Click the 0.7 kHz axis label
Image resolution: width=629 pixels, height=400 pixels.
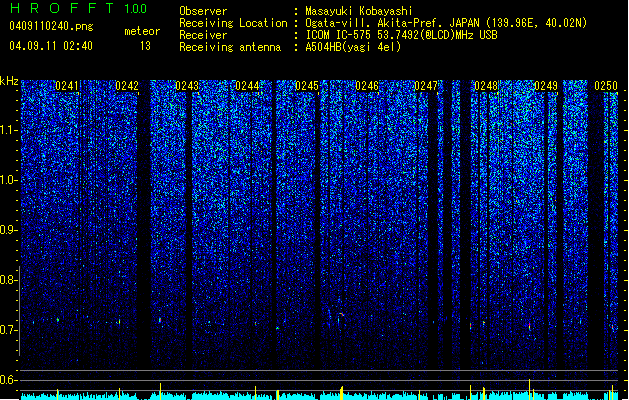tap(9, 330)
